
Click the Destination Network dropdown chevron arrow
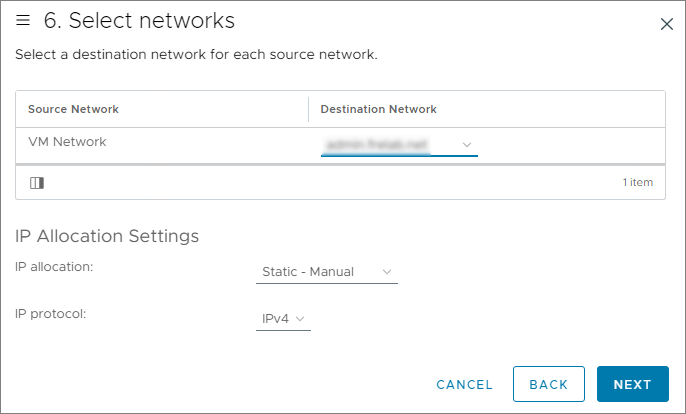pos(467,145)
